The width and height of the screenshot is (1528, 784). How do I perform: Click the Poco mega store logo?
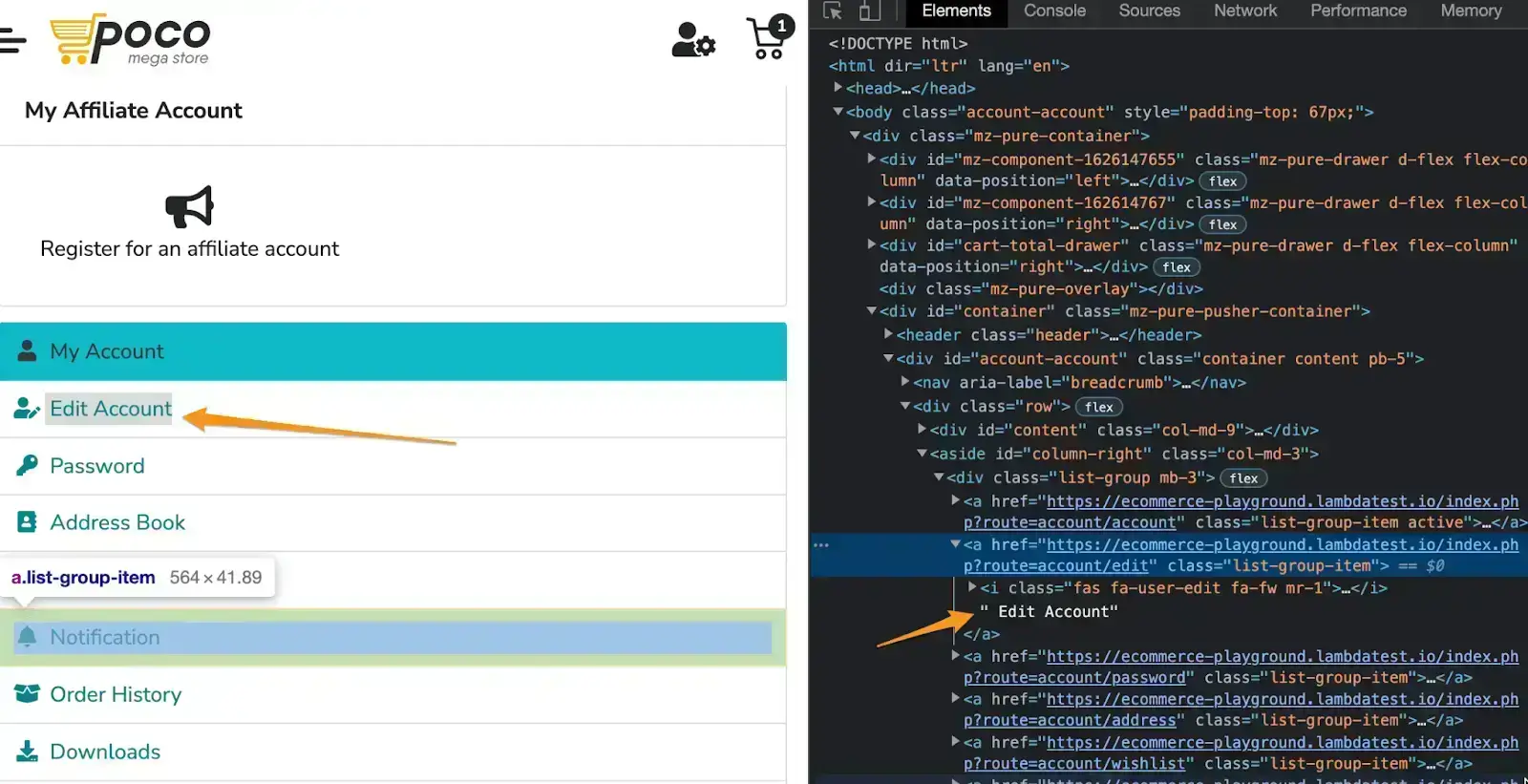coord(130,40)
